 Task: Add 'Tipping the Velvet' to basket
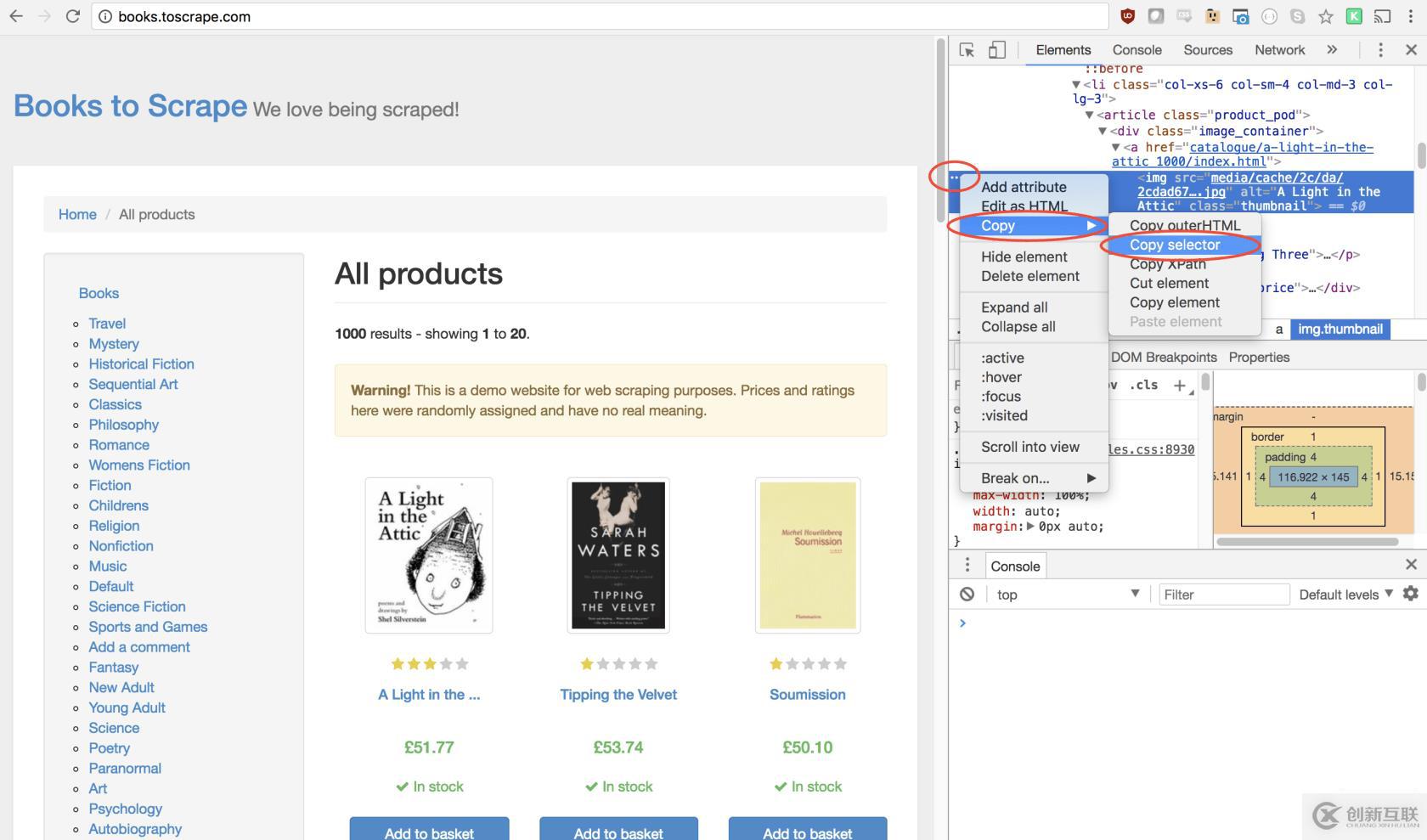tap(618, 831)
